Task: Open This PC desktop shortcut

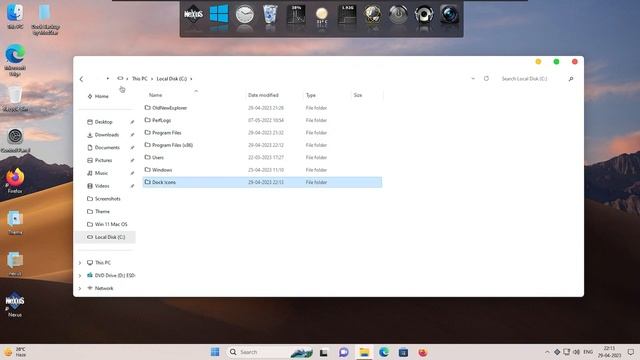Action: tap(15, 16)
